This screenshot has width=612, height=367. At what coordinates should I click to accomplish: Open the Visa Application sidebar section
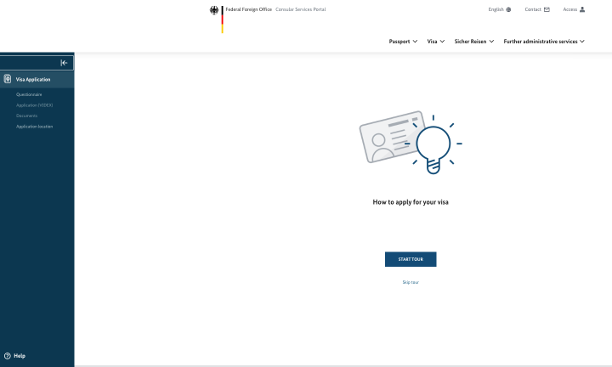37,79
